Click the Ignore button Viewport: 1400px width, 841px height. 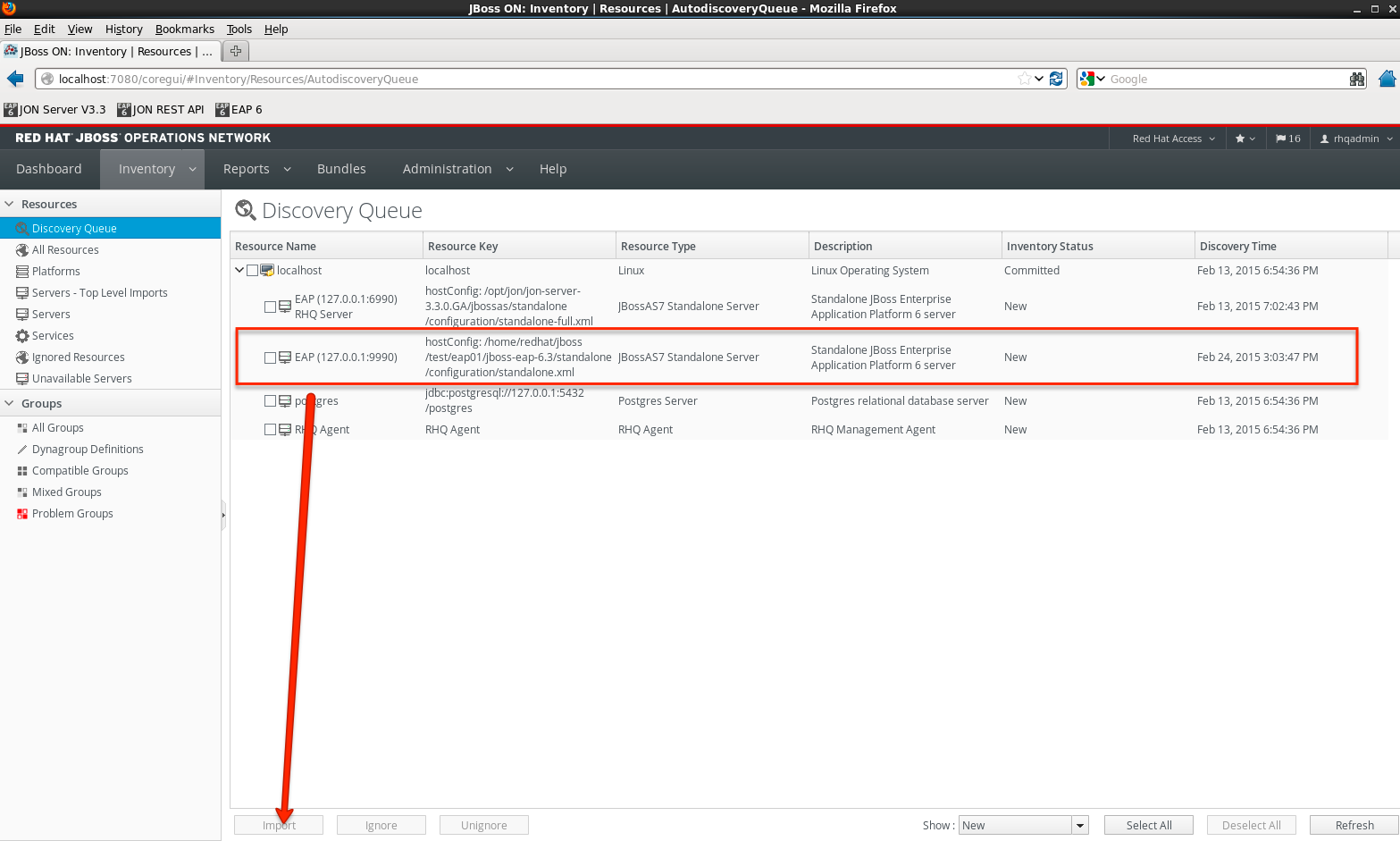(x=381, y=826)
